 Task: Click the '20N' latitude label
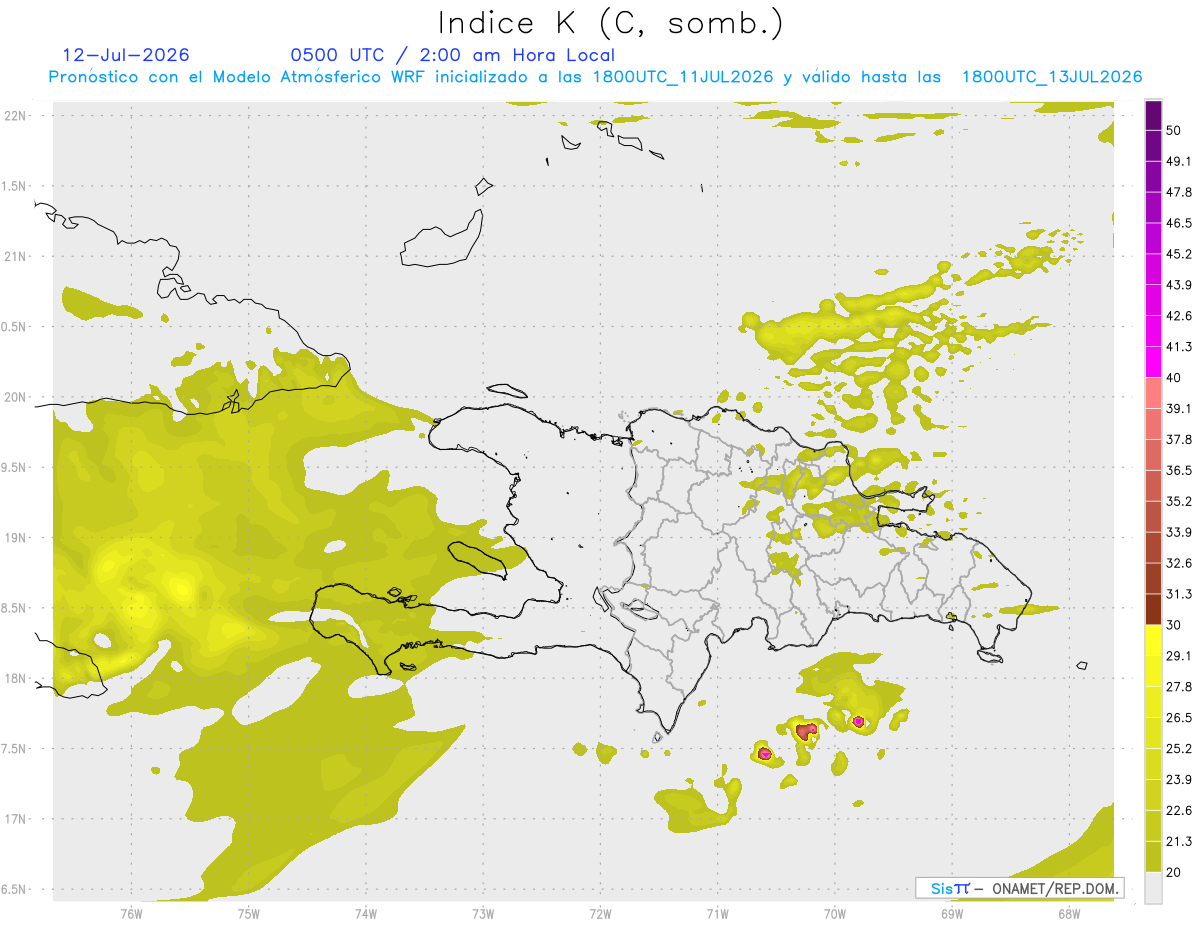point(17,398)
